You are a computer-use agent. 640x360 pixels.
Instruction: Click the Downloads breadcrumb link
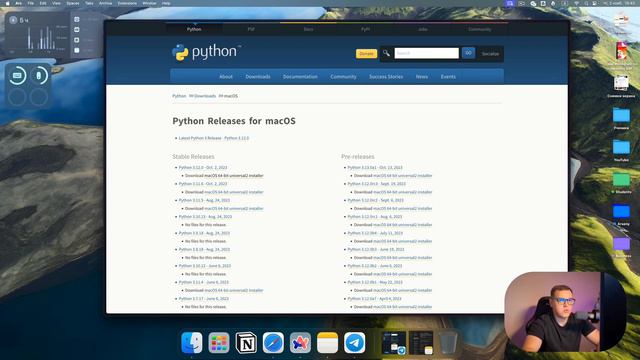click(x=204, y=96)
